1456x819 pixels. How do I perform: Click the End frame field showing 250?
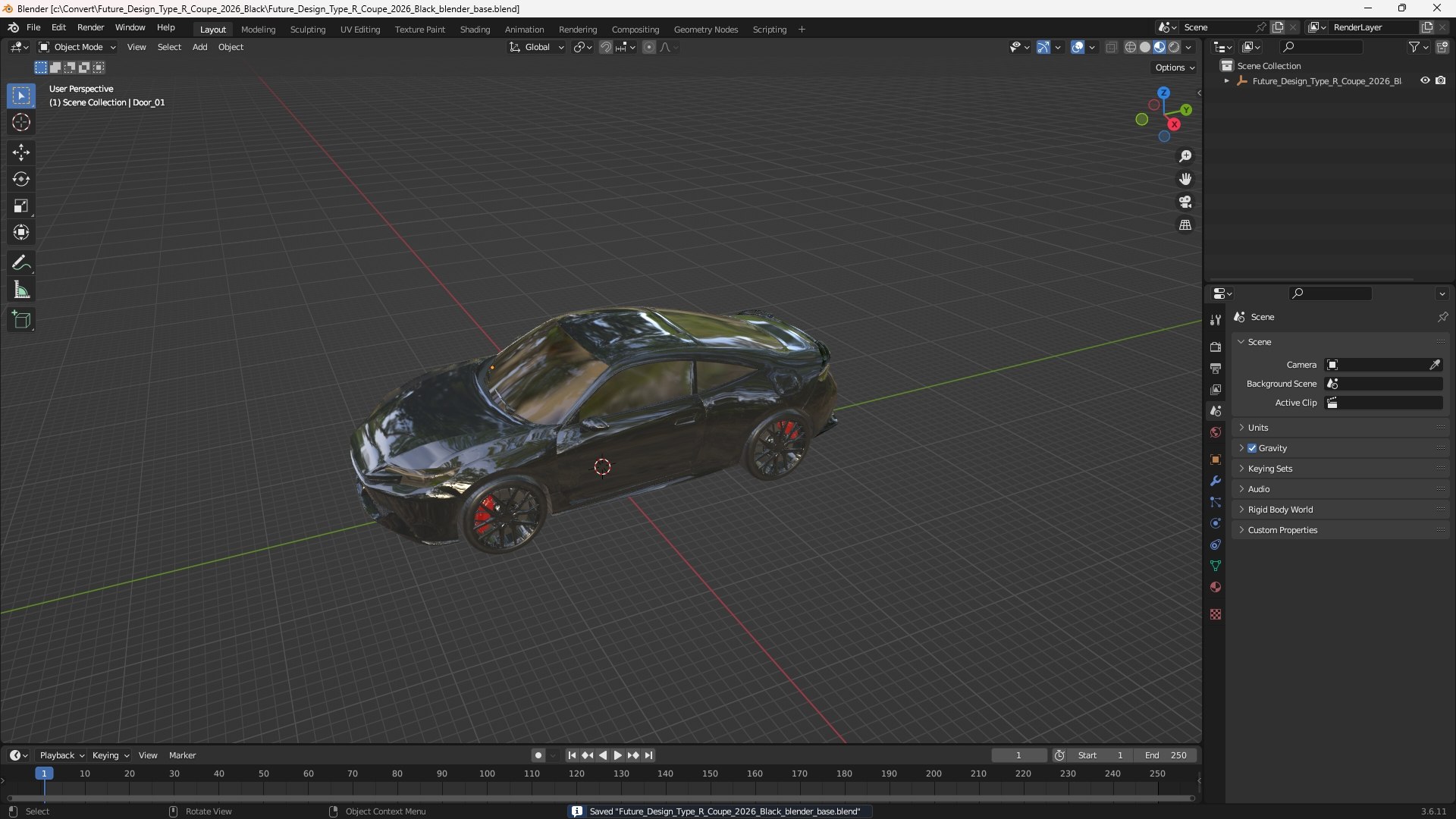tap(1166, 755)
